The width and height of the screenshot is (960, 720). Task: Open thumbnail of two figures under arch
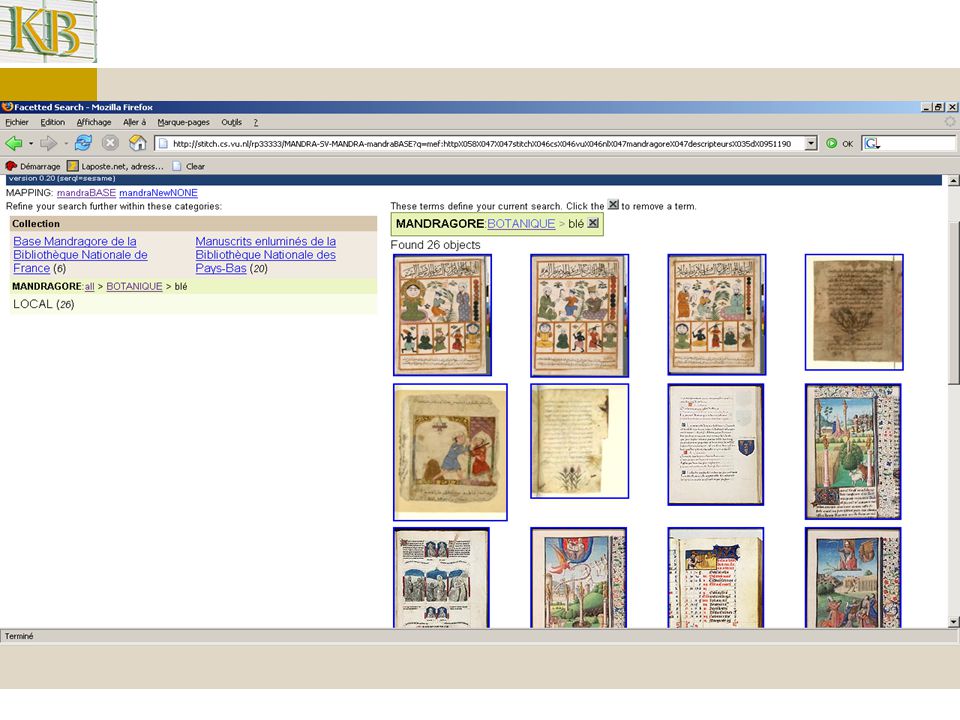(x=450, y=452)
